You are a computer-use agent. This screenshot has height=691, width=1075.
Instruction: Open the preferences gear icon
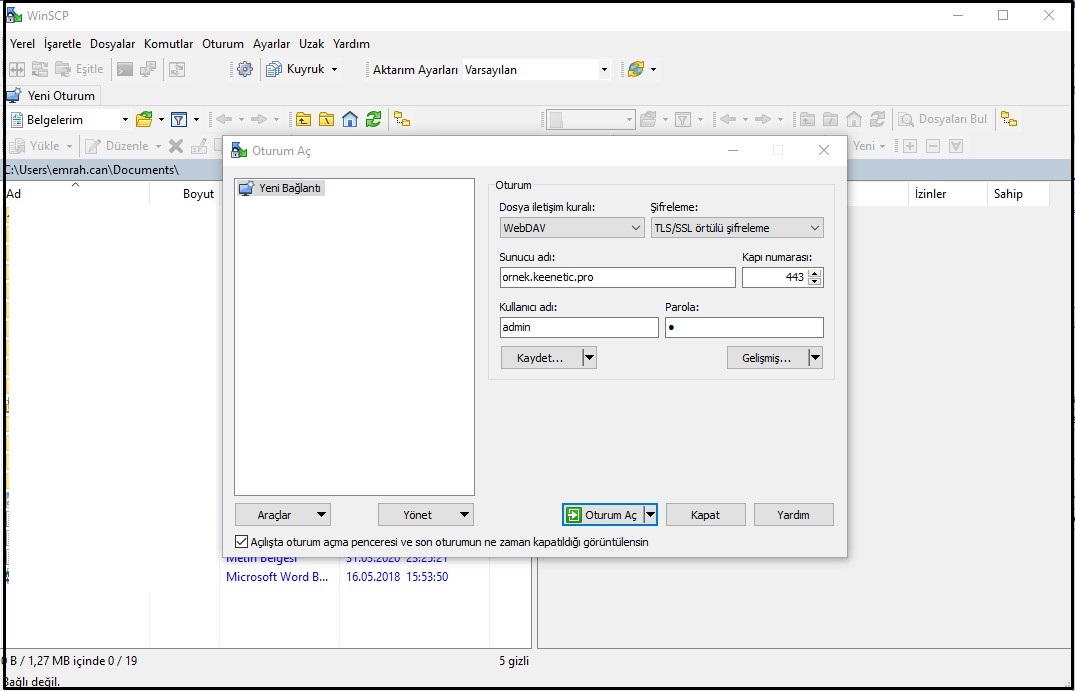click(245, 69)
